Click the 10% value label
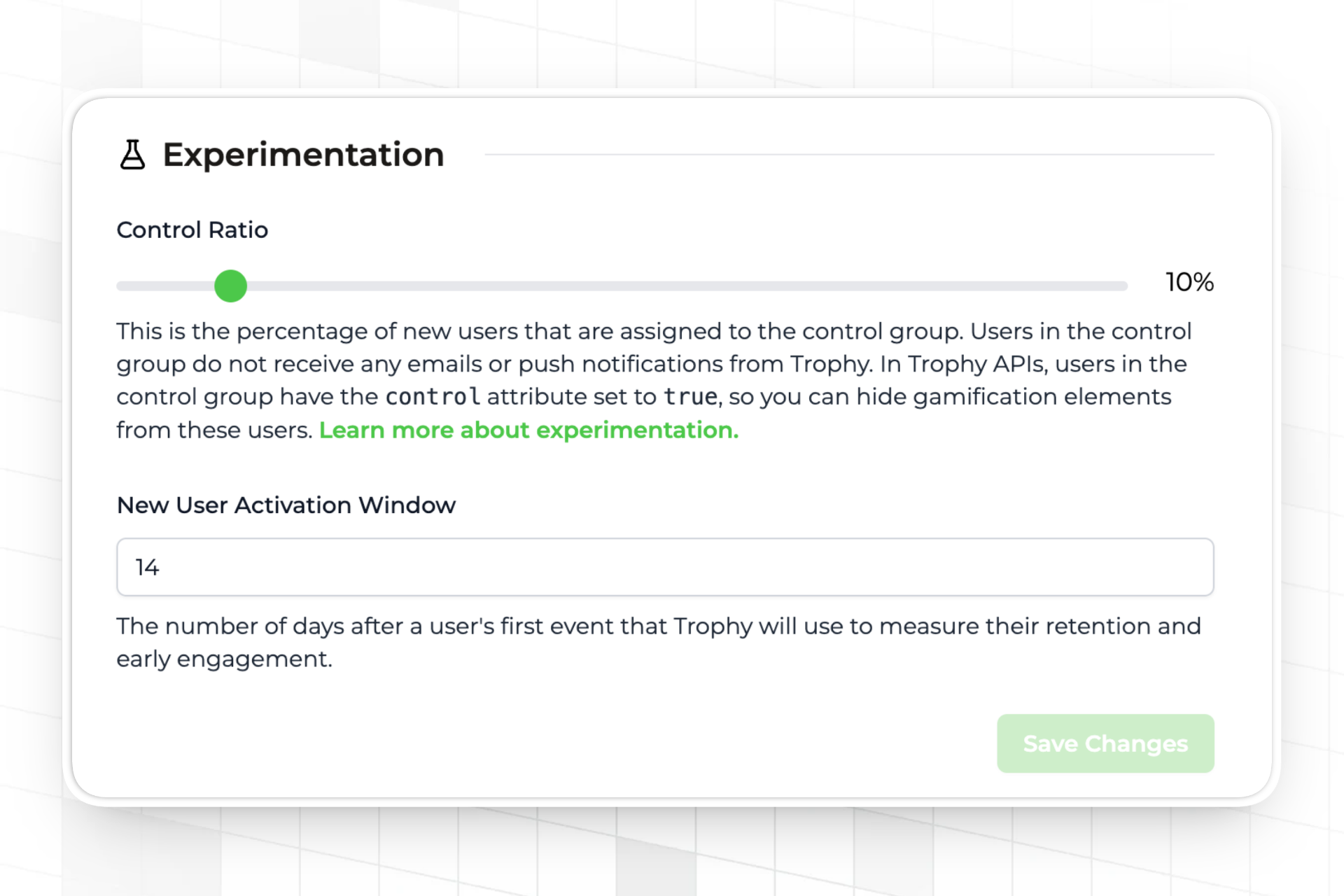Image resolution: width=1344 pixels, height=896 pixels. click(1188, 283)
